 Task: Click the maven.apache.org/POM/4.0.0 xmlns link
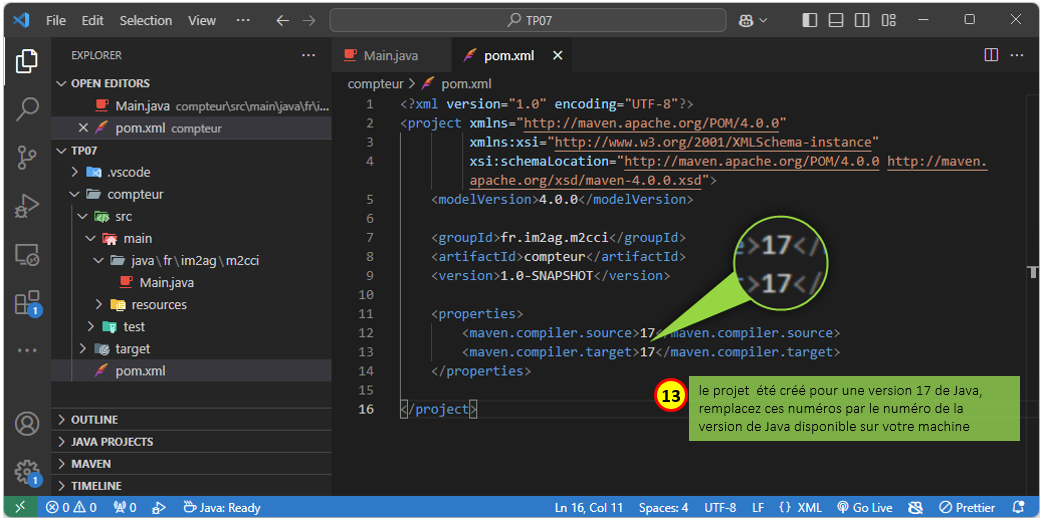655,123
